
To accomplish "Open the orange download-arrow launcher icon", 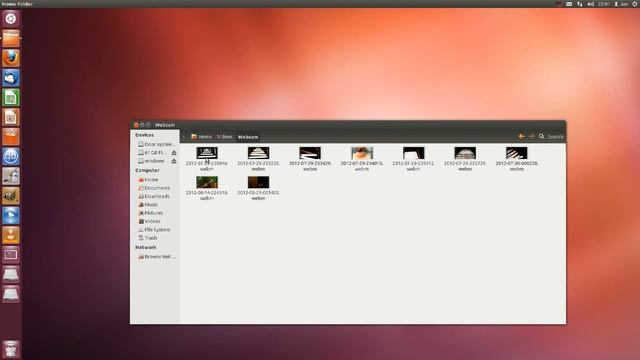I will [x=11, y=235].
